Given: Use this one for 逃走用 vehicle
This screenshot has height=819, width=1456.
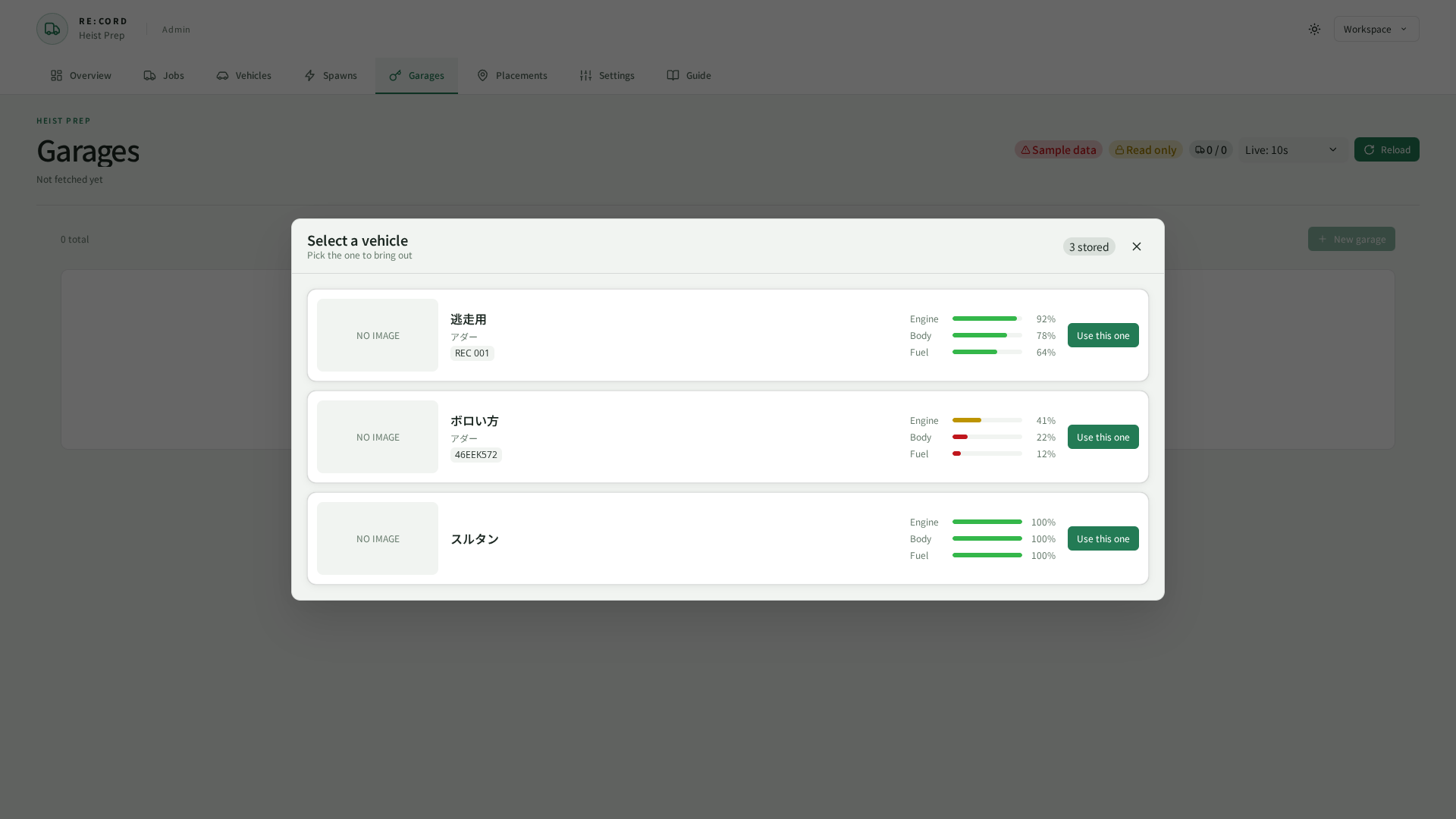Looking at the screenshot, I should click(x=1103, y=335).
